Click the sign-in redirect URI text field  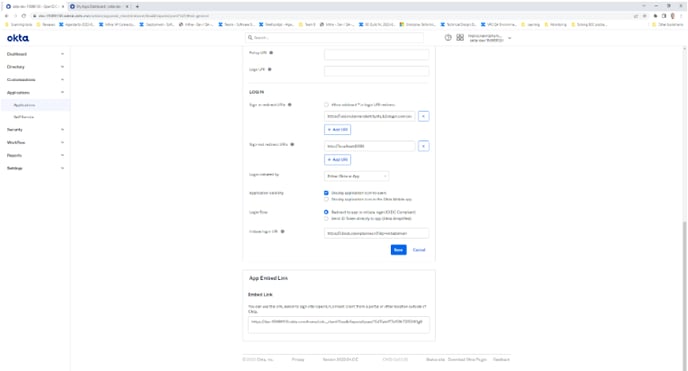(369, 116)
